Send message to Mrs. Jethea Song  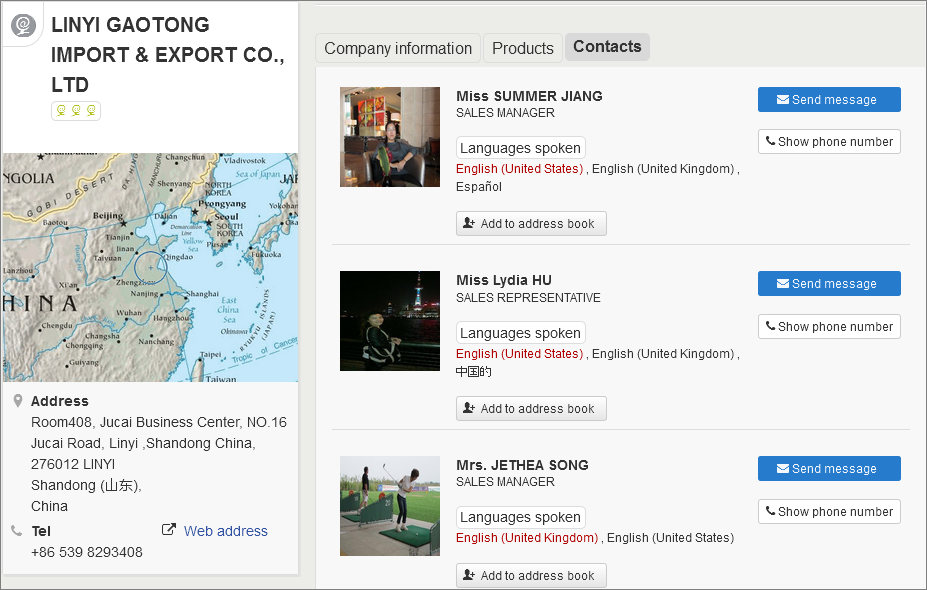(x=829, y=468)
